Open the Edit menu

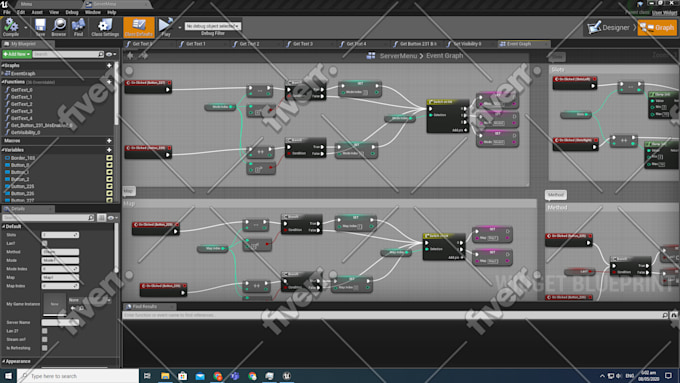pos(21,12)
